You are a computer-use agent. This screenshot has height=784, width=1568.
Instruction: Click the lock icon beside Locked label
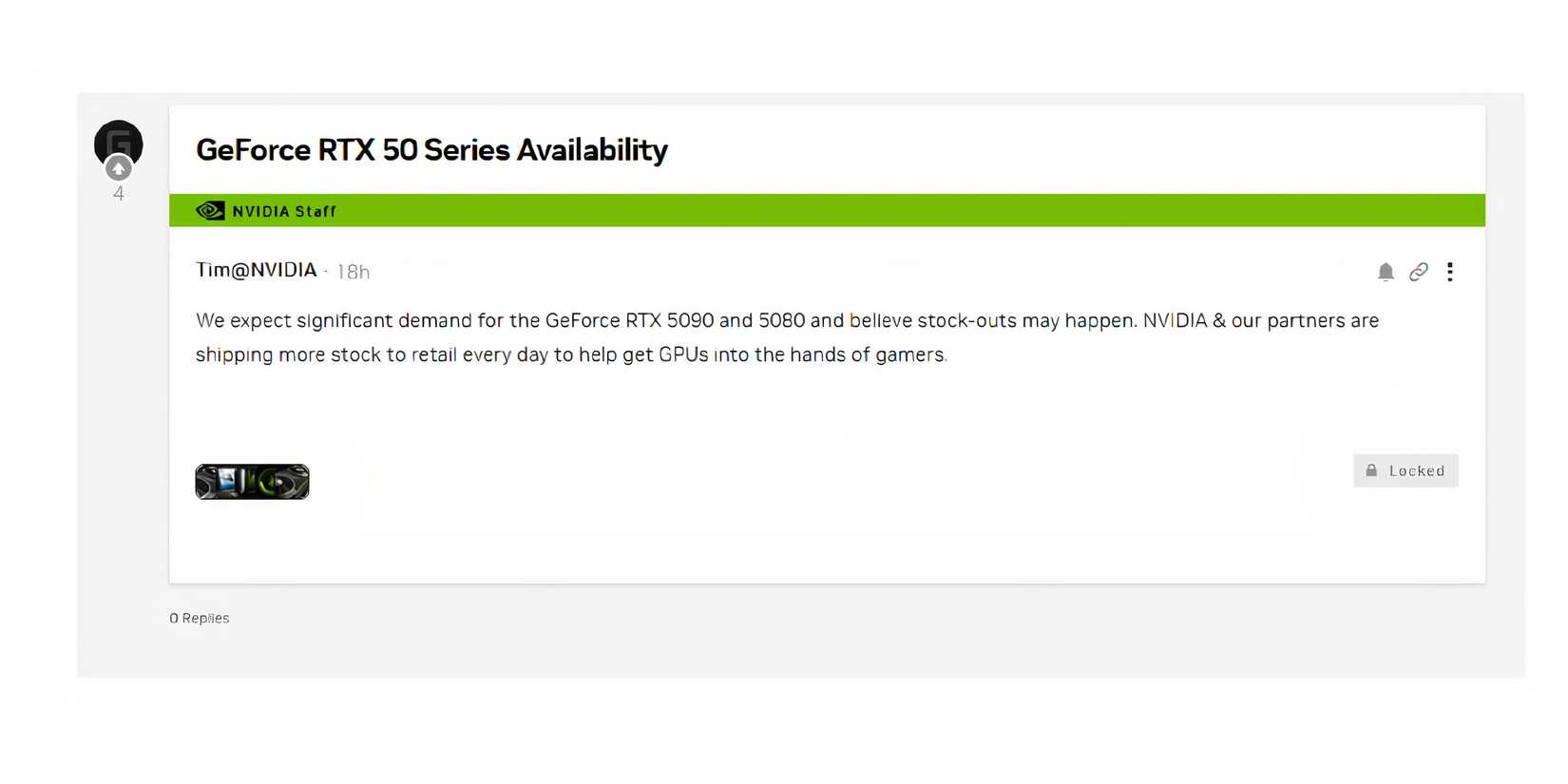[x=1371, y=469]
